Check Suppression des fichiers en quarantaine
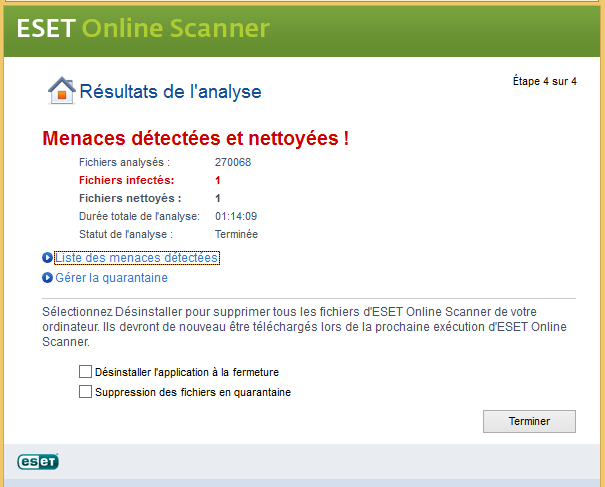 [x=85, y=392]
